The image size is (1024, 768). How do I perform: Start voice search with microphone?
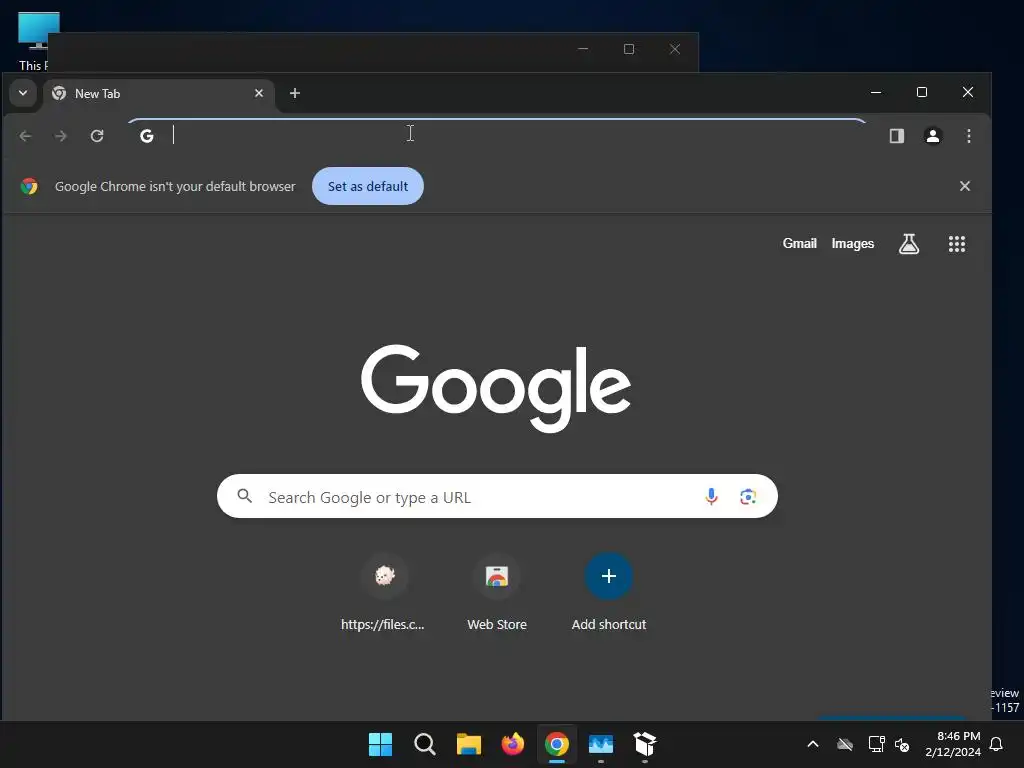[x=711, y=496]
